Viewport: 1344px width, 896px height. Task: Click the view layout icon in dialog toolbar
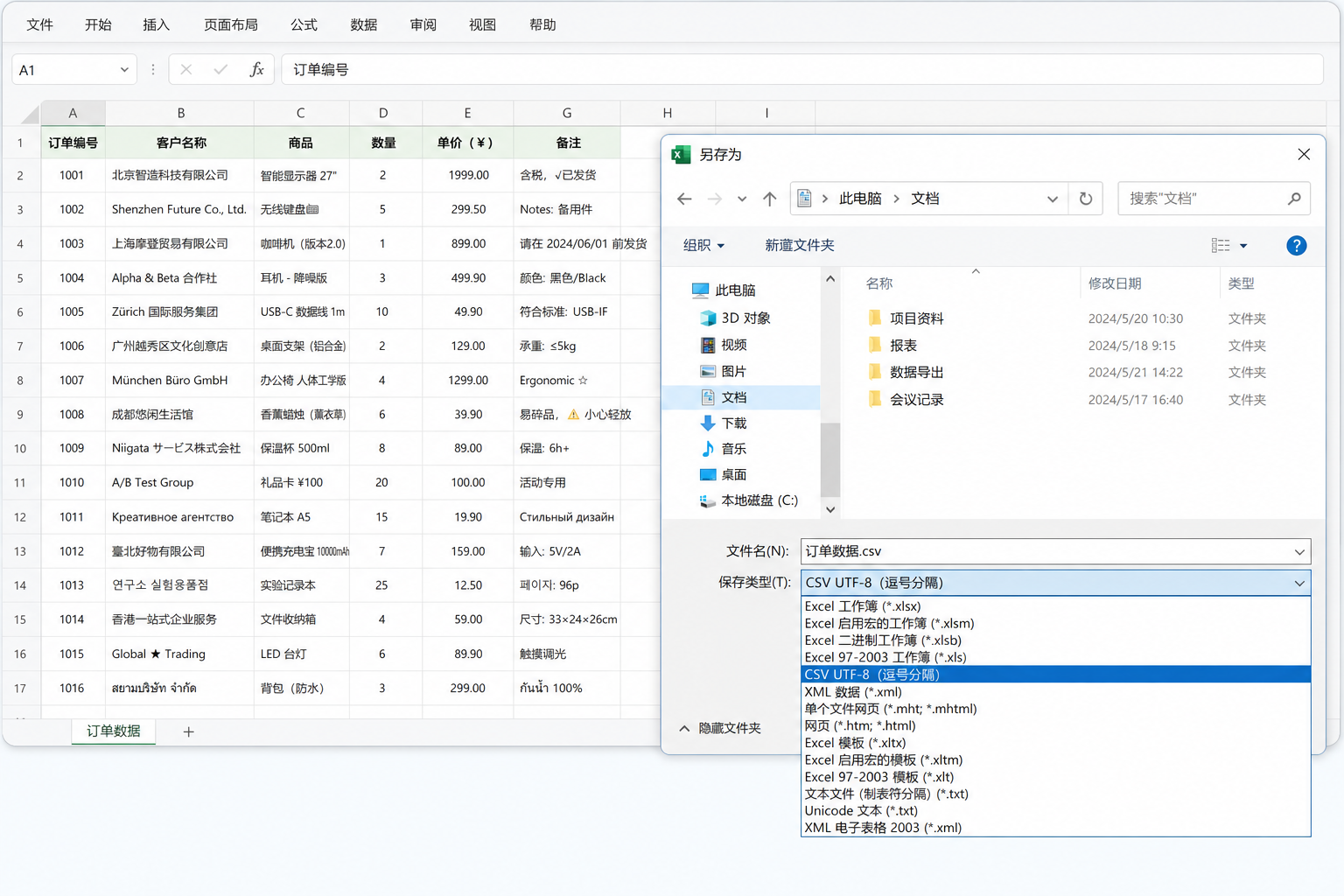click(1221, 246)
